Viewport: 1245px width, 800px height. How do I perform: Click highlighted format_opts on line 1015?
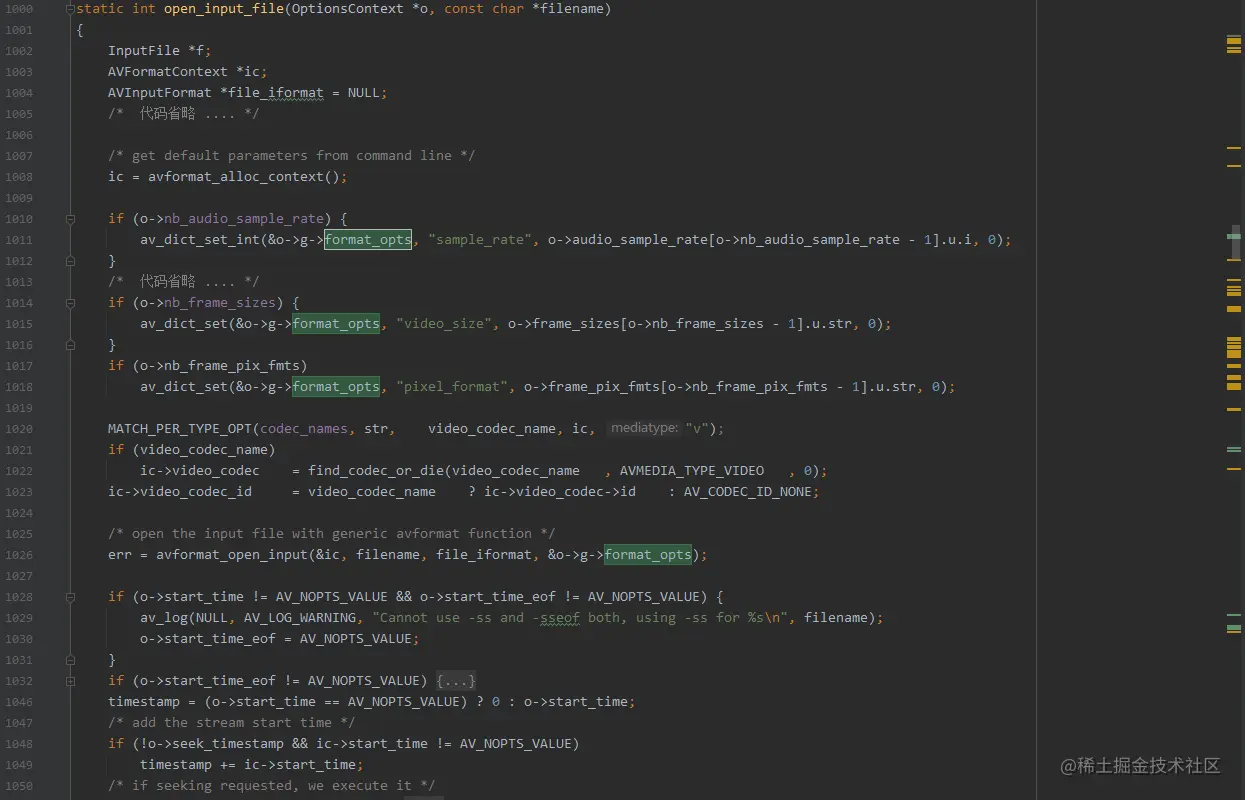[x=336, y=324]
